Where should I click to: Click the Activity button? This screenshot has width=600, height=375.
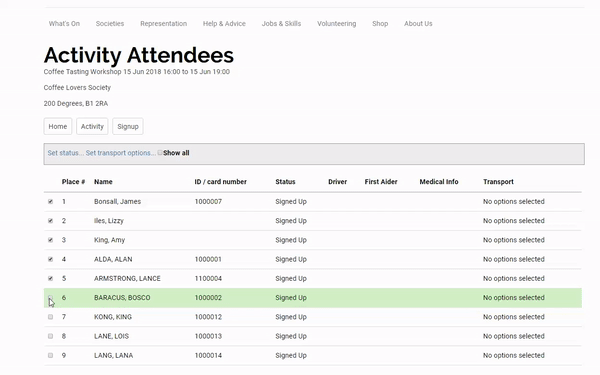[x=92, y=126]
